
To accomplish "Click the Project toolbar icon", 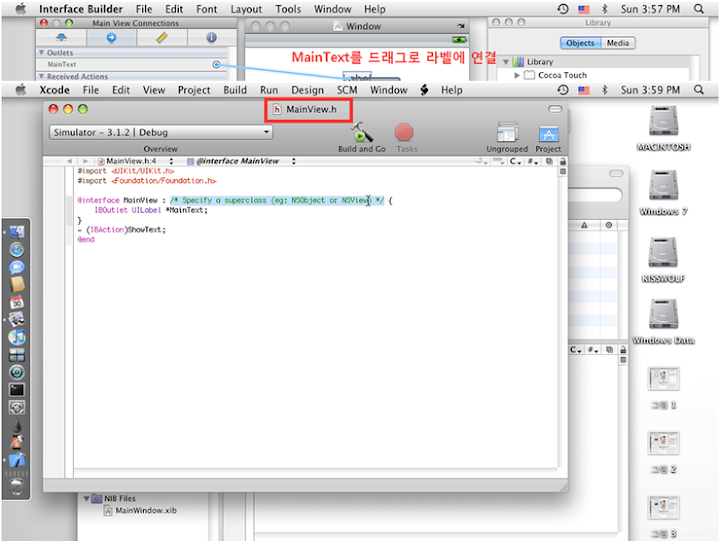I will click(548, 134).
